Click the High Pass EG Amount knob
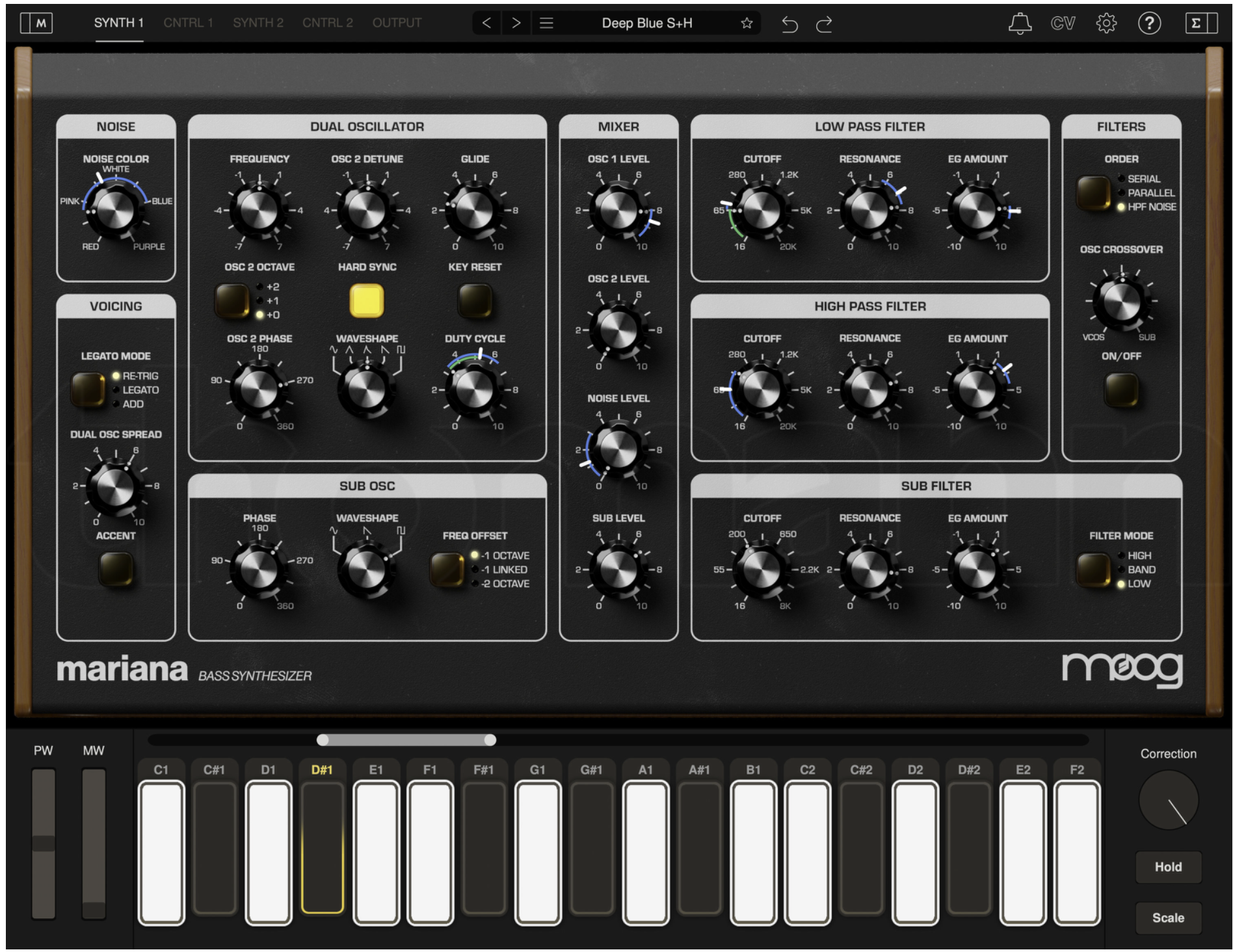 (977, 390)
